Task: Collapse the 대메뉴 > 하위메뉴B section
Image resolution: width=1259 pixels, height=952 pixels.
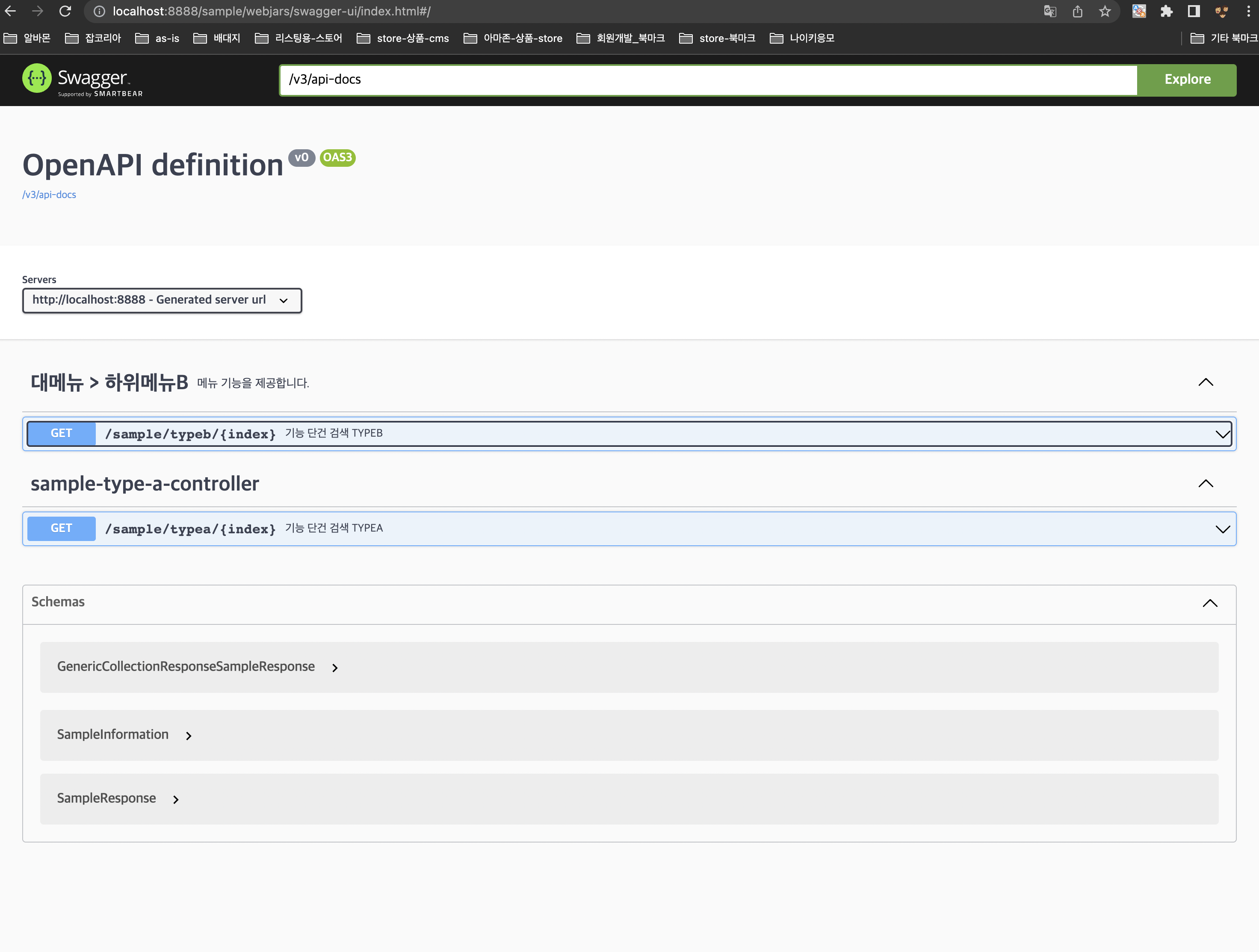Action: tap(1206, 382)
